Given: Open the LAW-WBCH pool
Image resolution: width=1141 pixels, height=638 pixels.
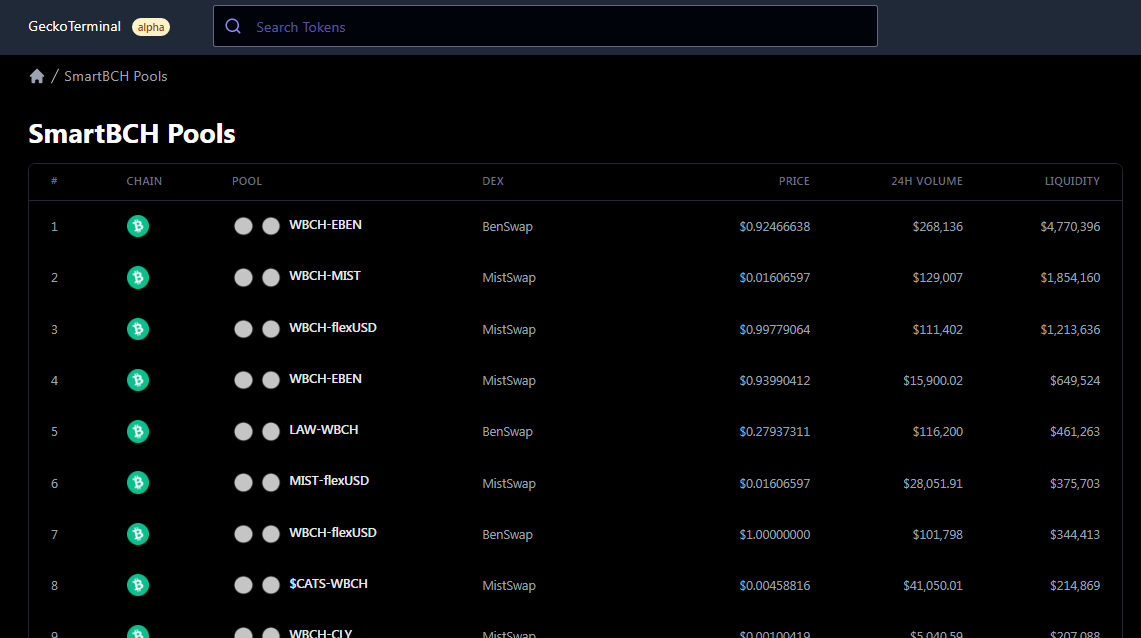Looking at the screenshot, I should (324, 430).
